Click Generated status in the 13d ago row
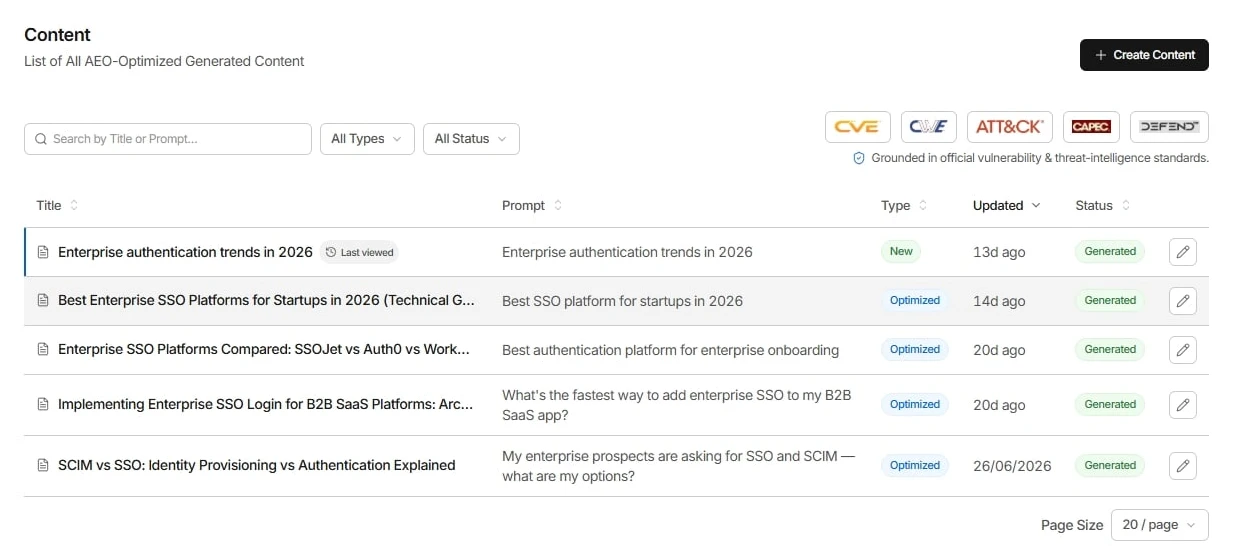This screenshot has height=546, width=1233. (x=1110, y=251)
